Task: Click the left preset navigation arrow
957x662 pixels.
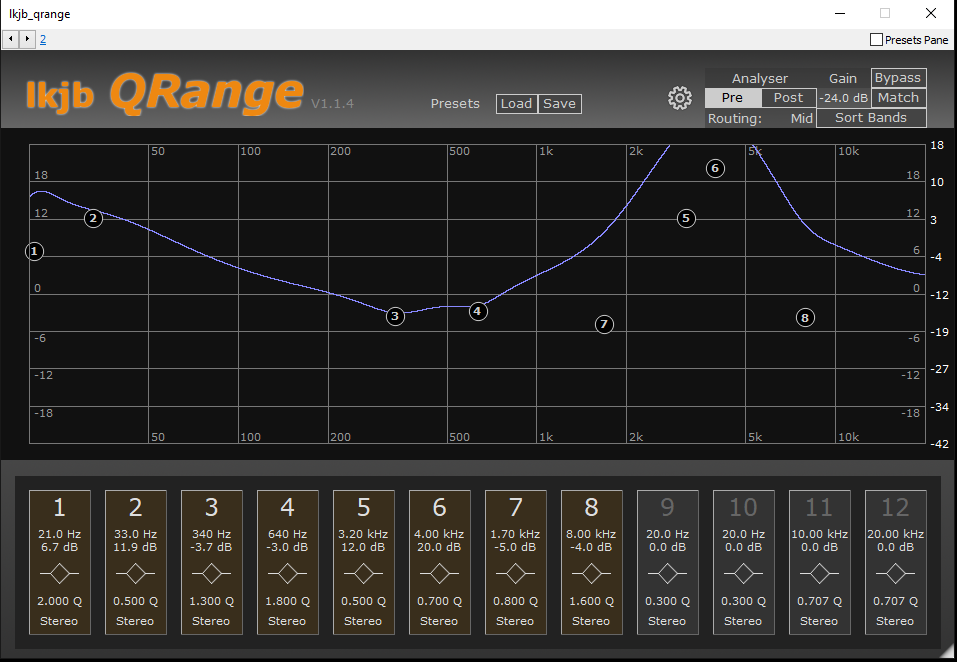Action: 10,38
